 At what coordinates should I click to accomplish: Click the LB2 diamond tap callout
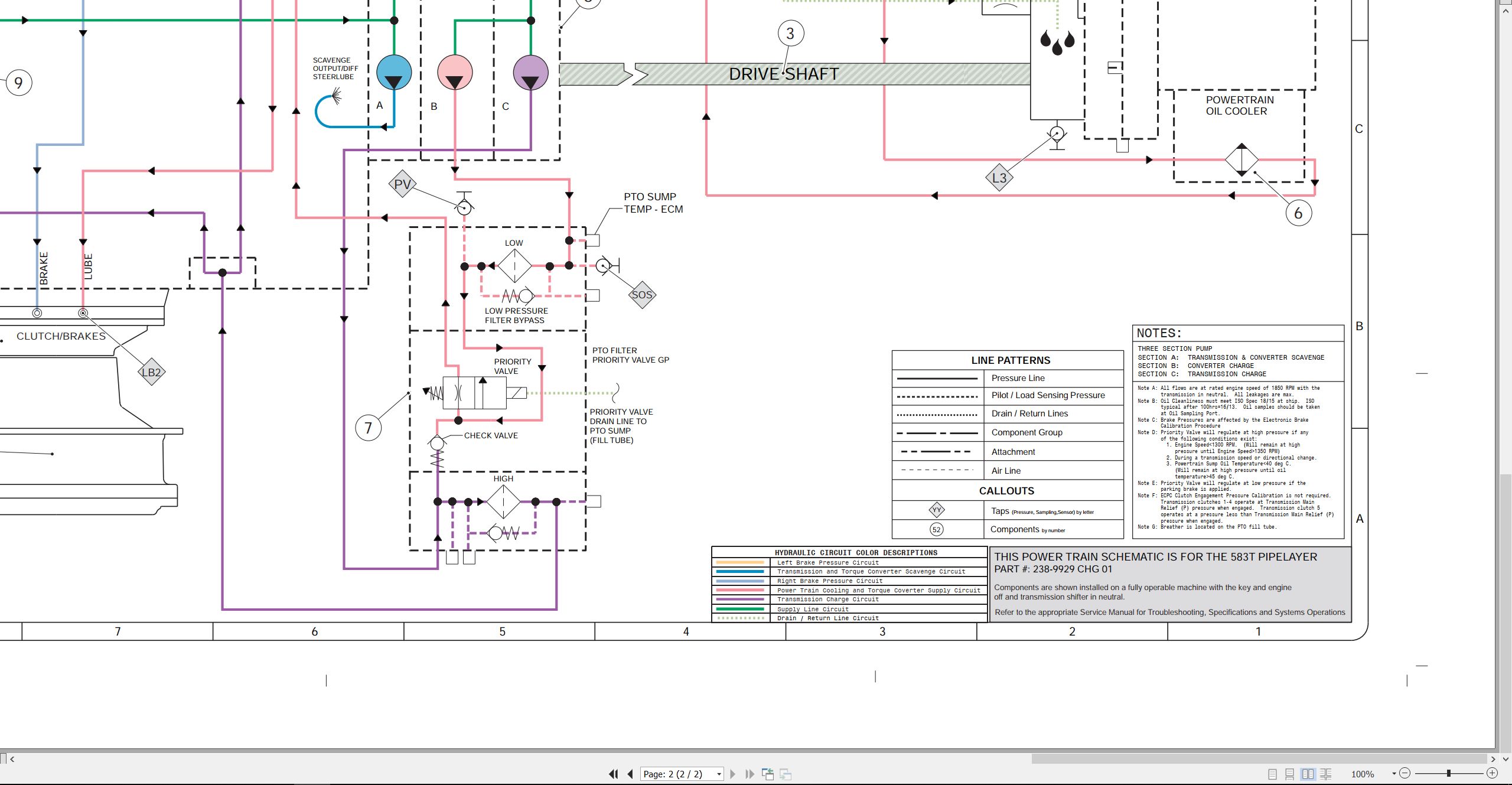pos(151,372)
